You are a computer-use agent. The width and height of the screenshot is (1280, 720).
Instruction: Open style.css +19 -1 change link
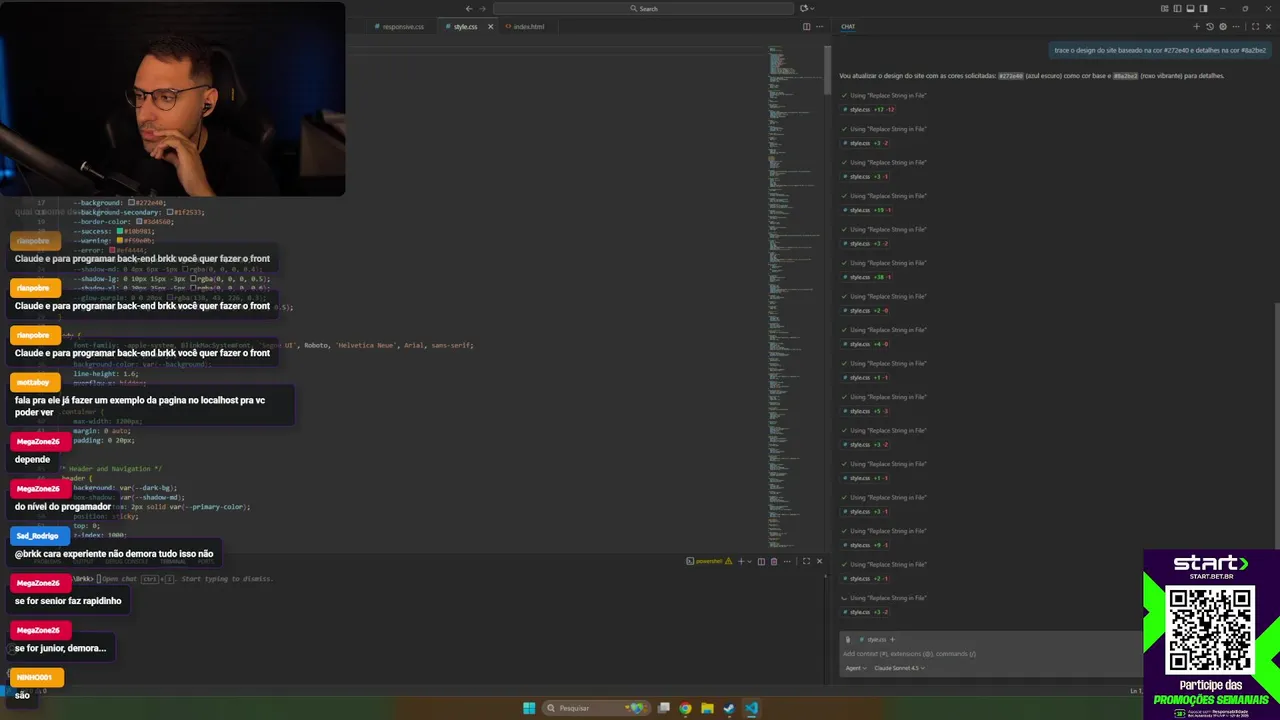867,210
